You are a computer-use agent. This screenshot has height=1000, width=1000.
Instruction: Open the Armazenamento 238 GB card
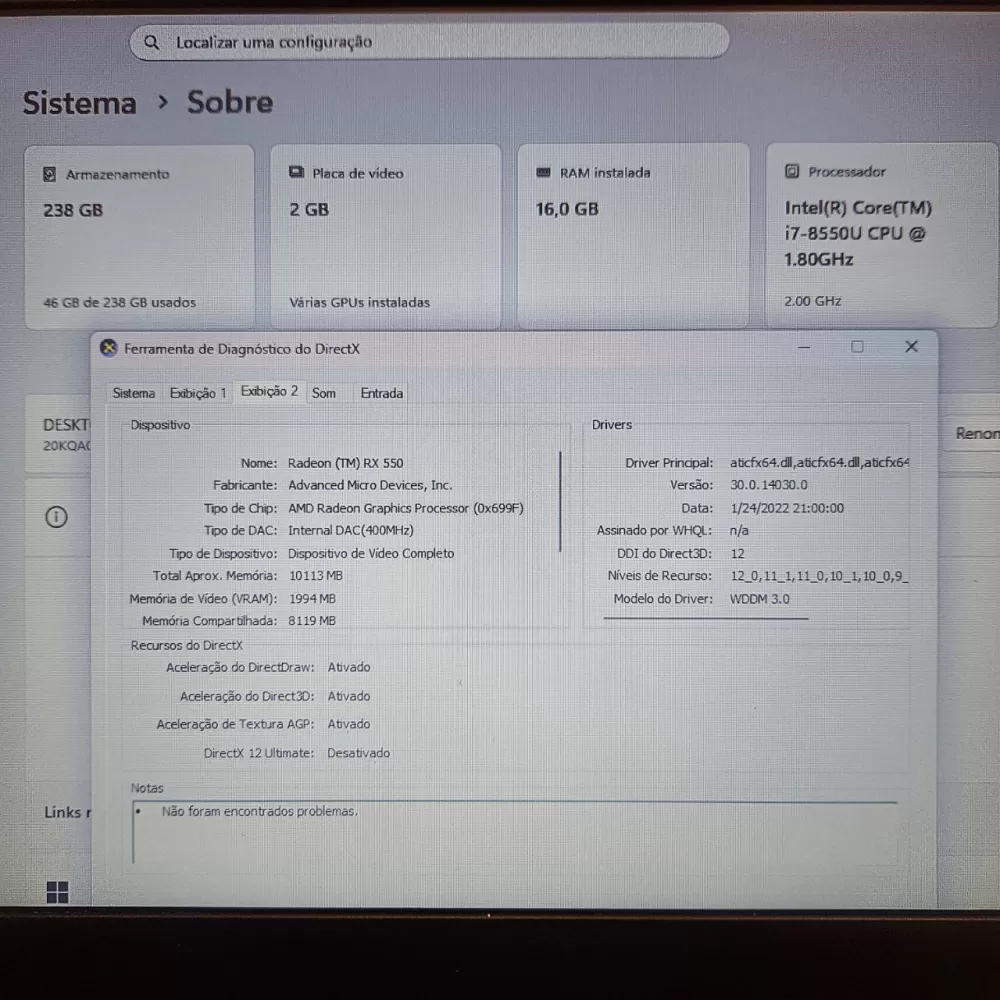(x=139, y=237)
